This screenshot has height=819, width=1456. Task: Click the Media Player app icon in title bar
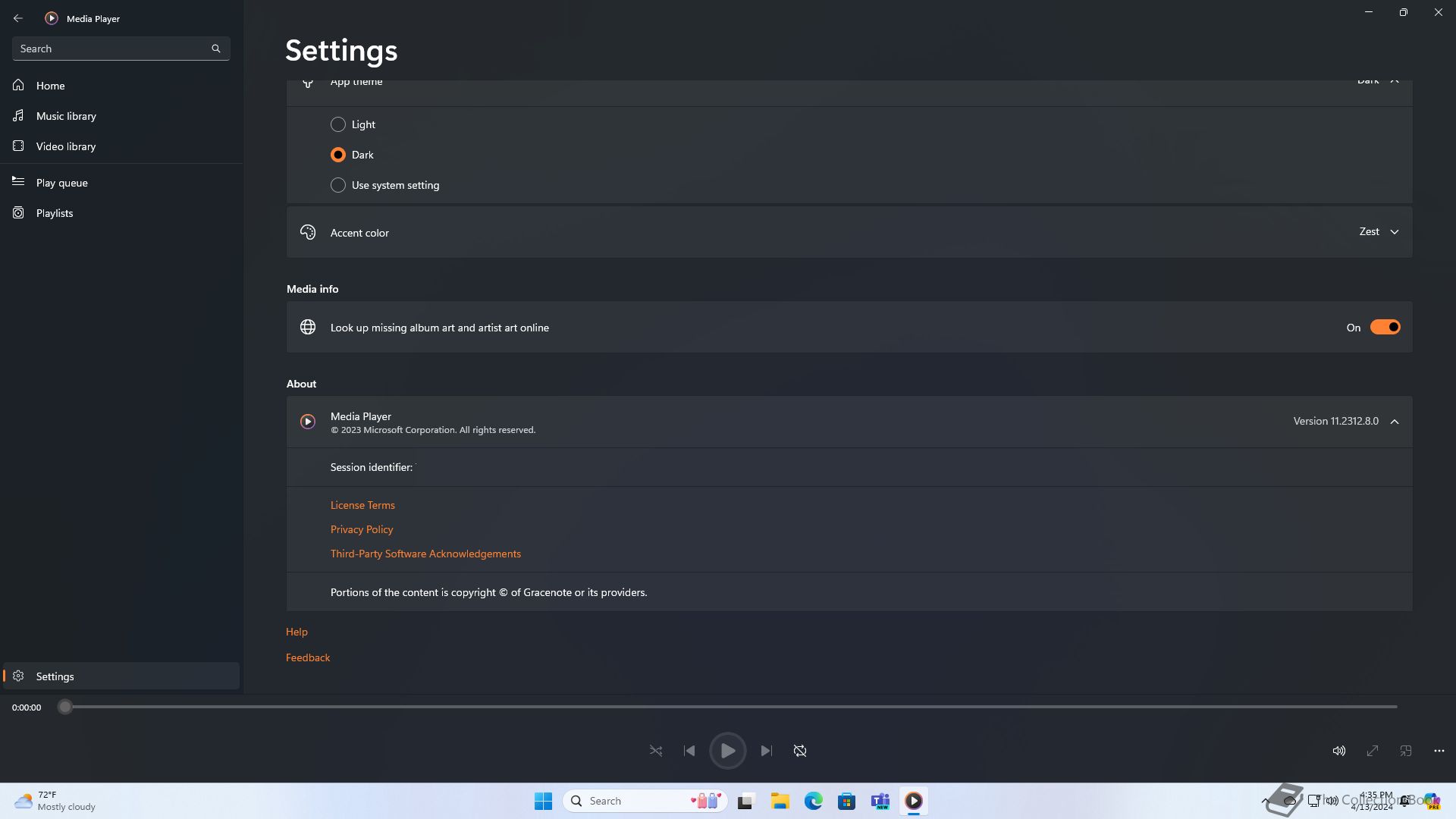pyautogui.click(x=52, y=18)
